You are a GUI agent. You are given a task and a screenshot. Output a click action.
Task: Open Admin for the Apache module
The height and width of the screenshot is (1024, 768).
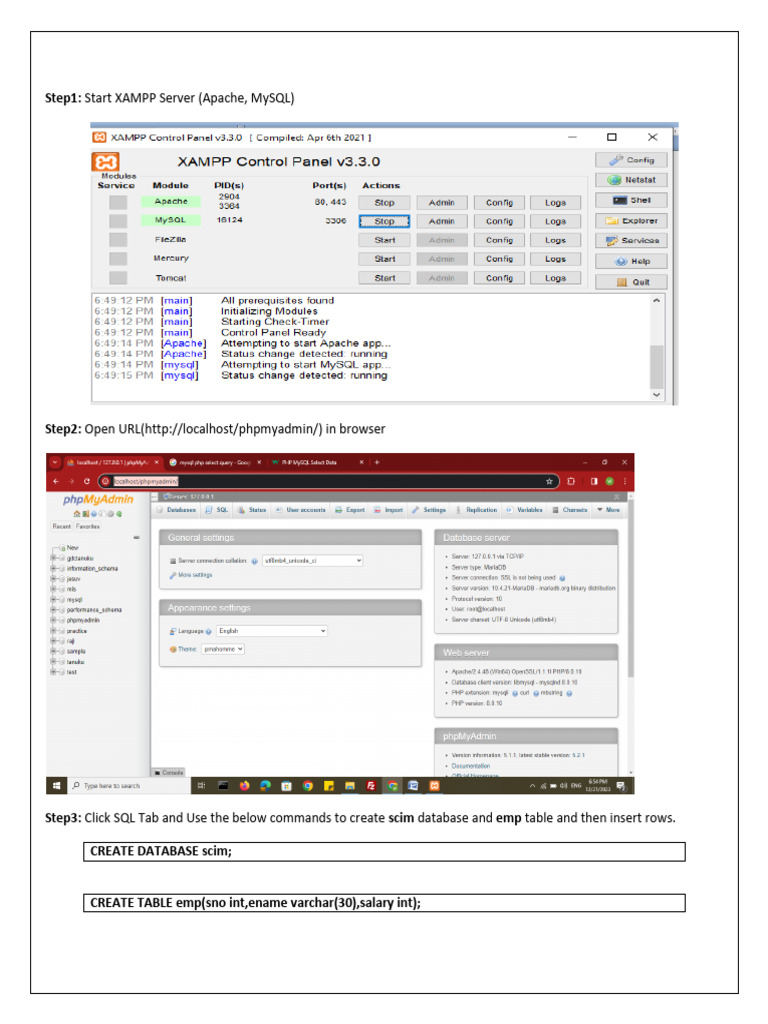point(441,202)
